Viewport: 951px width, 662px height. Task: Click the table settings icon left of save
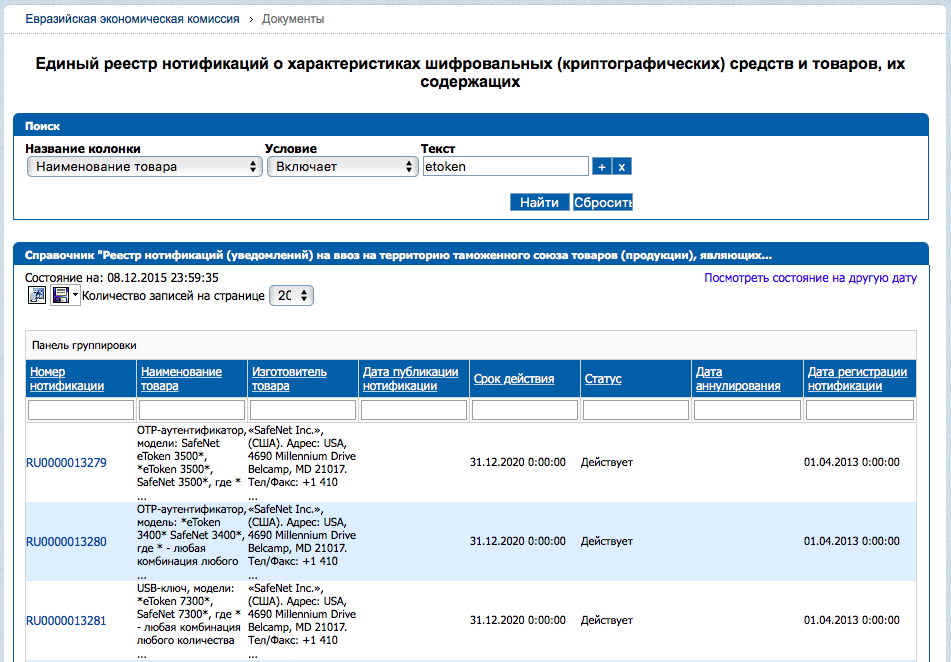[36, 295]
